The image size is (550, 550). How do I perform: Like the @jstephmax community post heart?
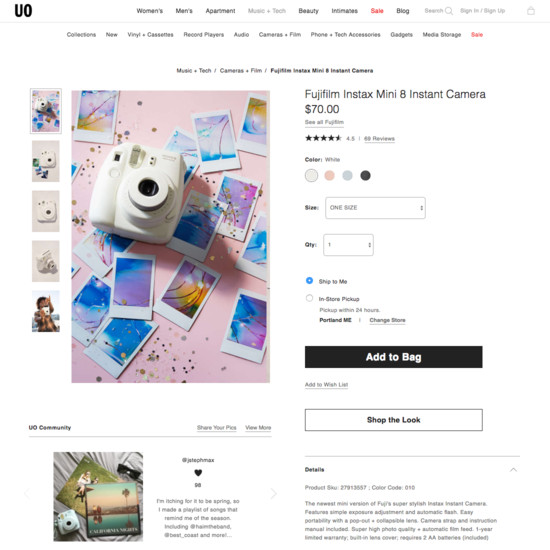pyautogui.click(x=198, y=473)
